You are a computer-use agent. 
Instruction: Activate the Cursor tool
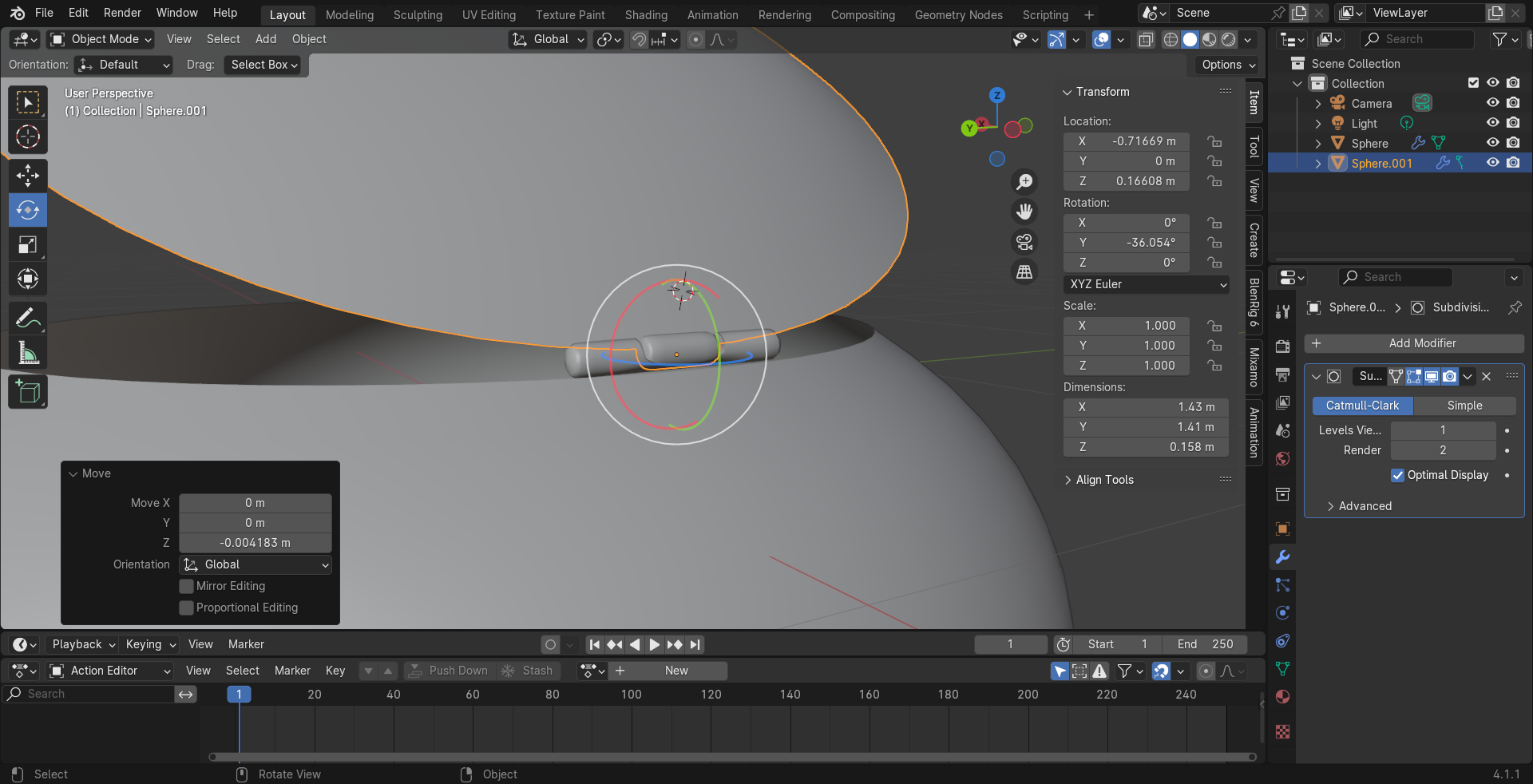28,137
